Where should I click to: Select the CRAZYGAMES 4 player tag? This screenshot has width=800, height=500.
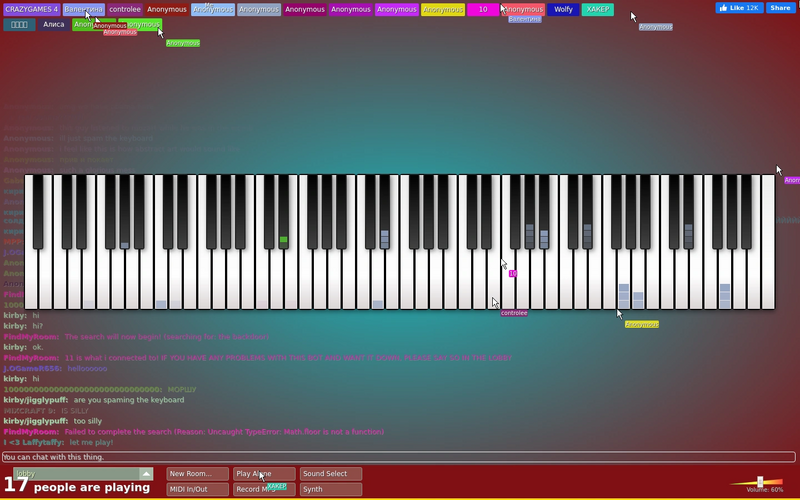pos(32,10)
